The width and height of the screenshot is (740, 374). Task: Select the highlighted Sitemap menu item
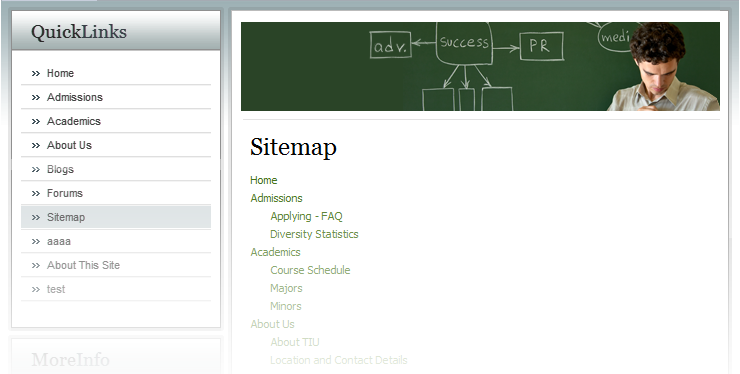click(116, 217)
